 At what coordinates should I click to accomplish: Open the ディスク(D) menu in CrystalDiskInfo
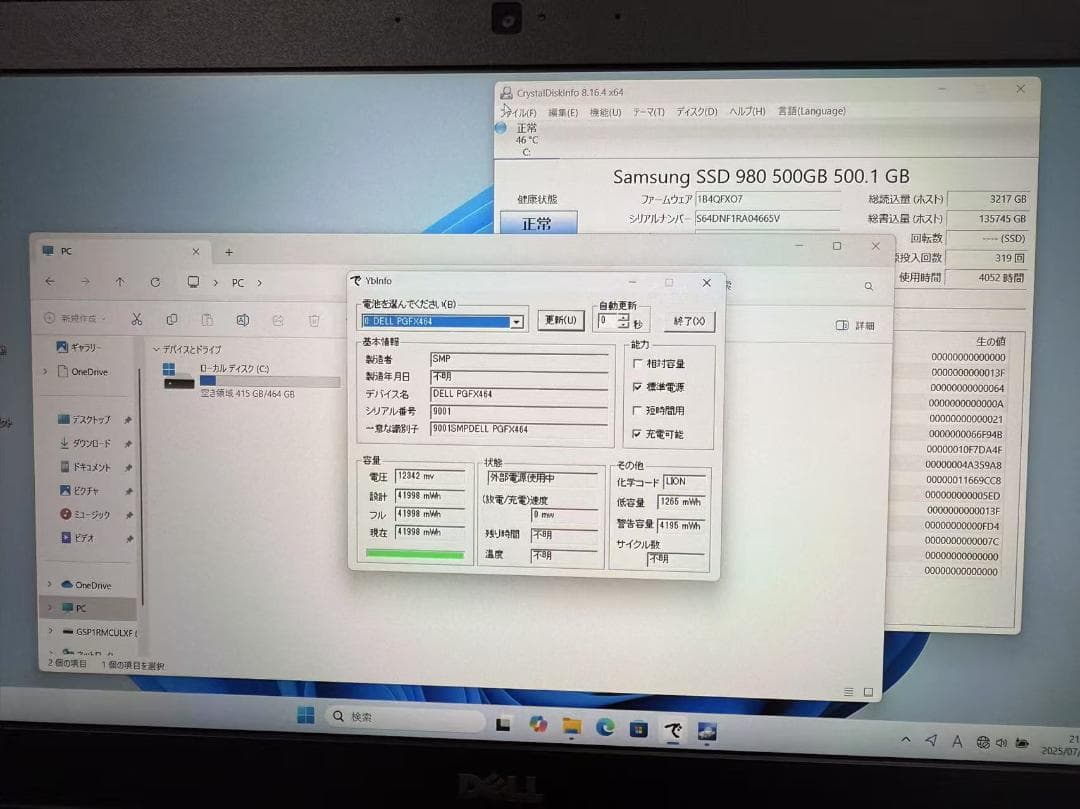tap(696, 112)
